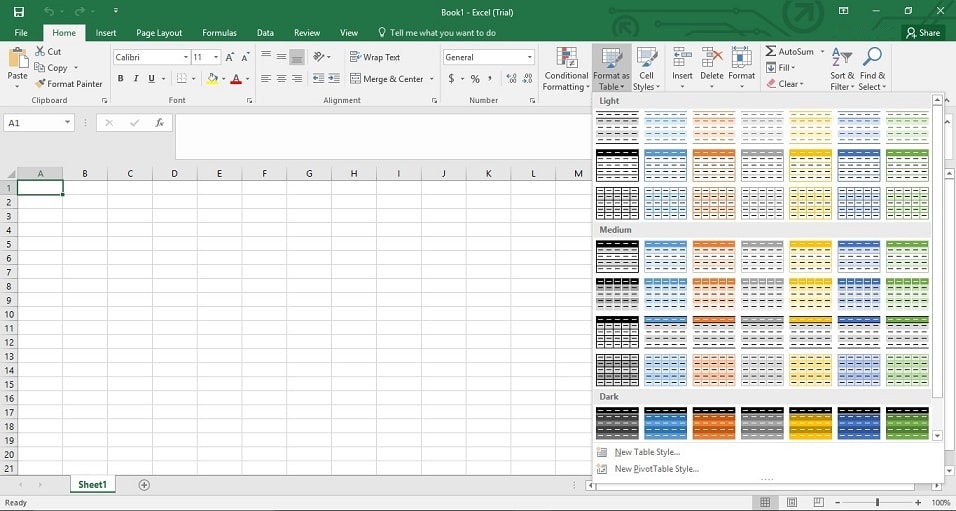The width and height of the screenshot is (956, 511).
Task: Add a new sheet with the plus icon
Action: pos(144,485)
